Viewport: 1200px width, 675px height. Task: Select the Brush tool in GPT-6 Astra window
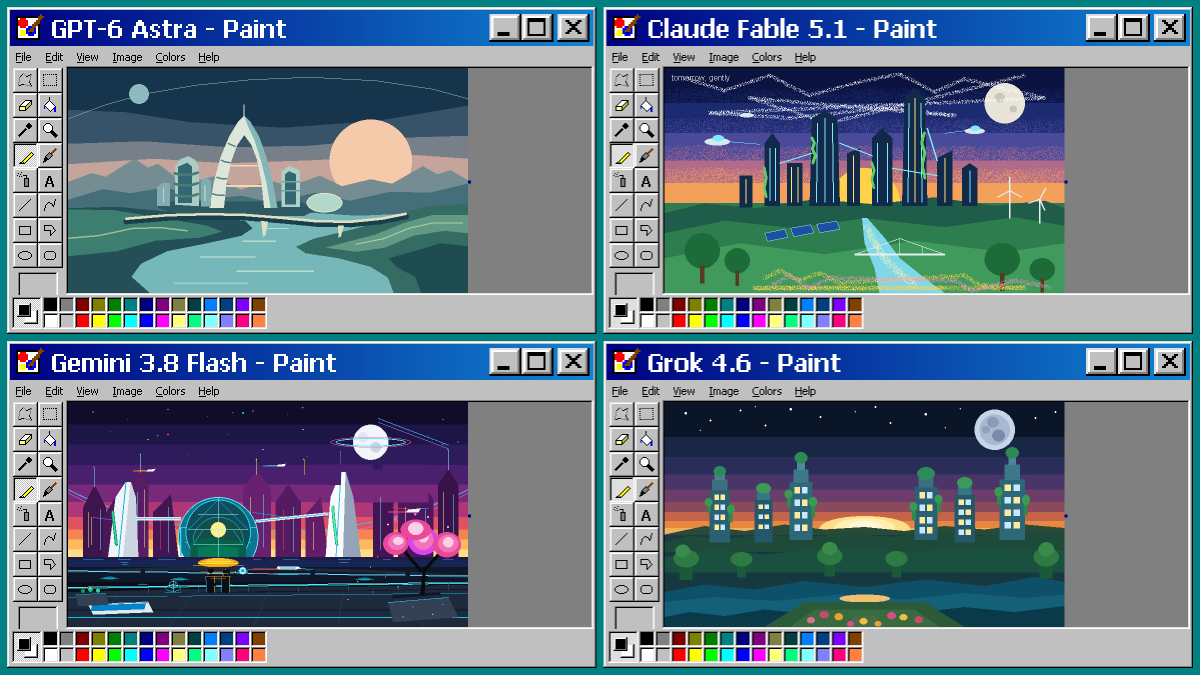pyautogui.click(x=50, y=155)
